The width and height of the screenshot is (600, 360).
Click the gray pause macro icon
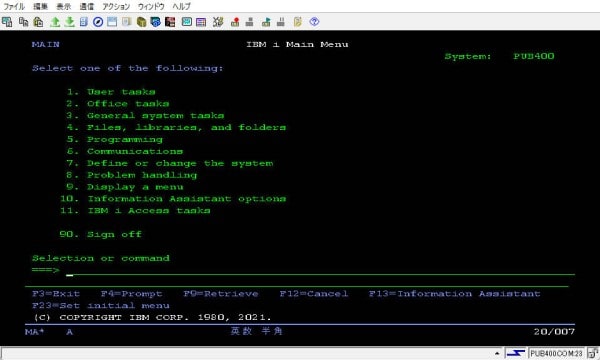[280, 22]
